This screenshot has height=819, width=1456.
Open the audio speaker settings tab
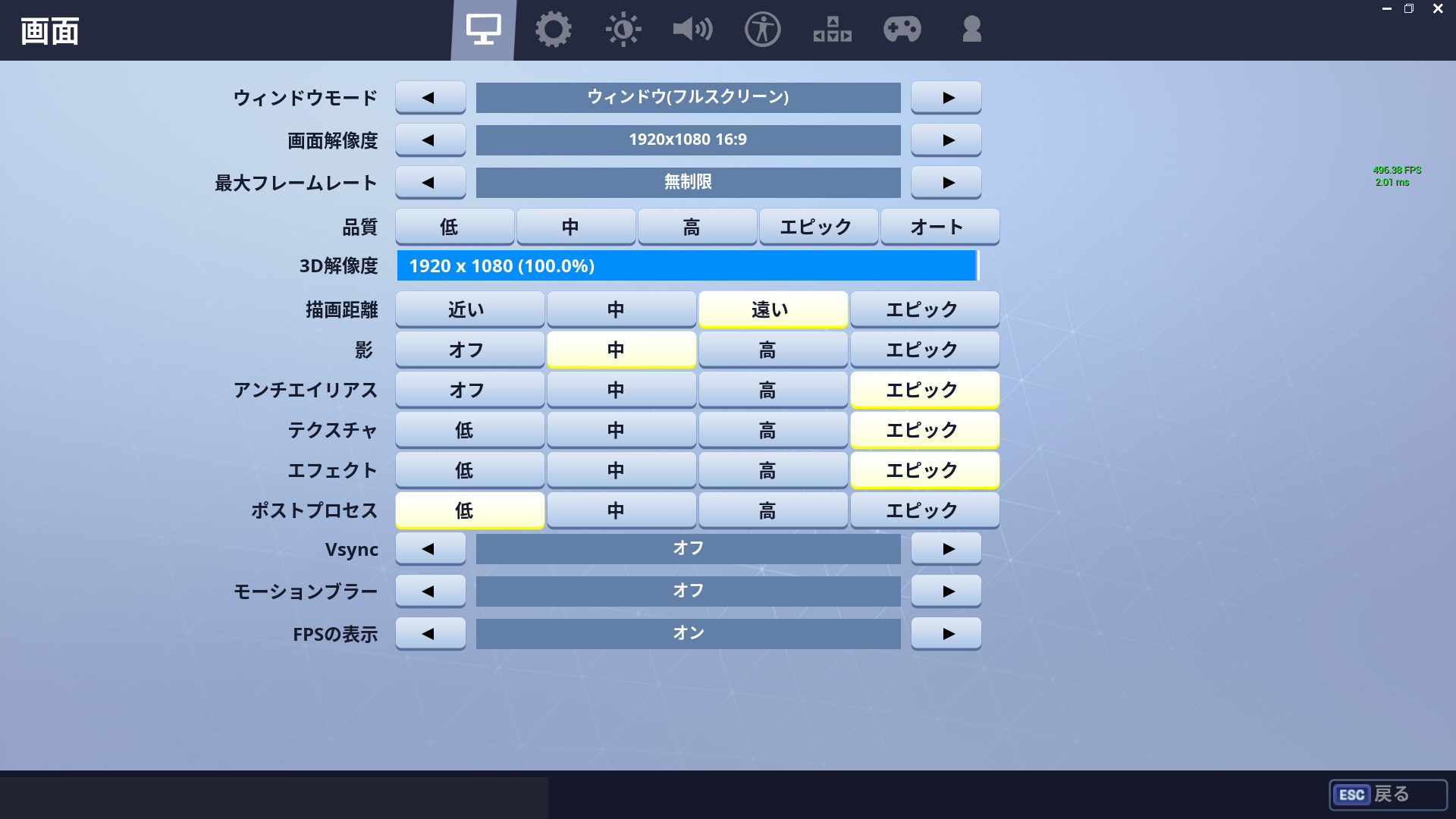click(692, 30)
